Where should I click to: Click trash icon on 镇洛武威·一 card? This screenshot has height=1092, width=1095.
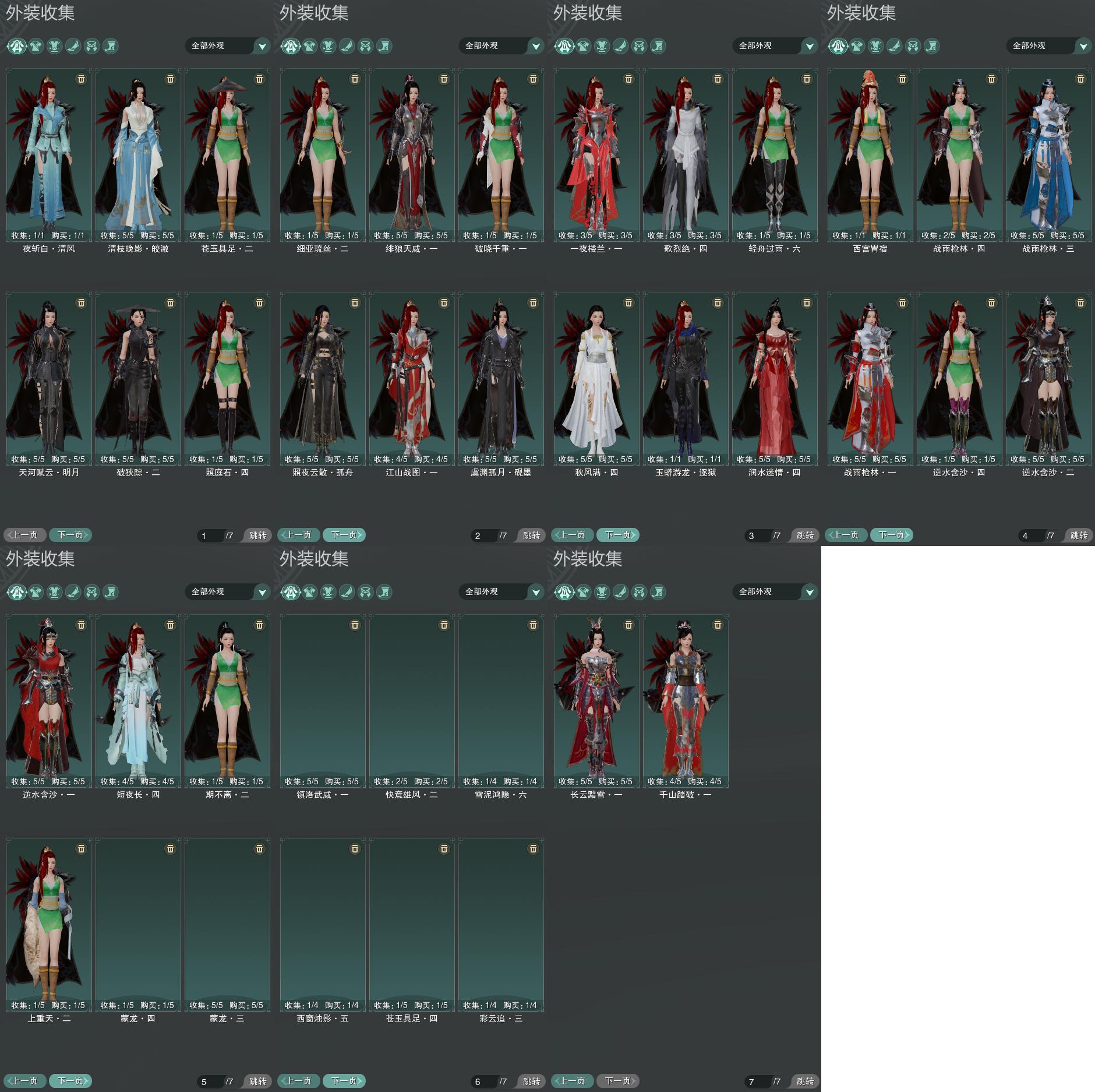pos(355,625)
